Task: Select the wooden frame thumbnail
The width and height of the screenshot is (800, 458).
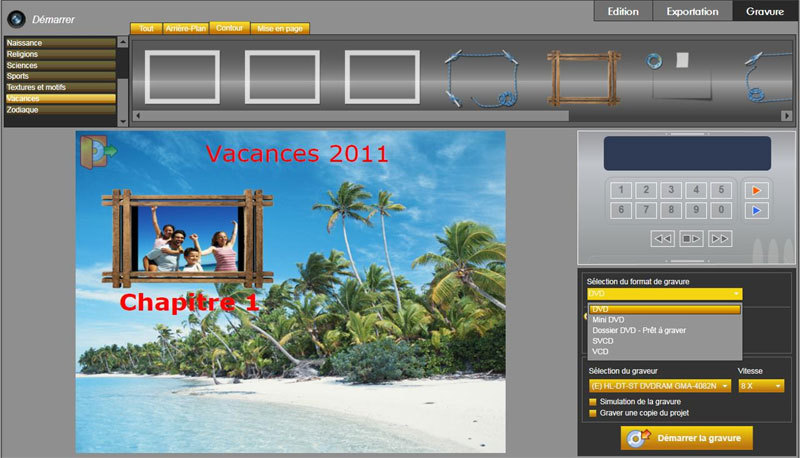Action: click(x=583, y=78)
